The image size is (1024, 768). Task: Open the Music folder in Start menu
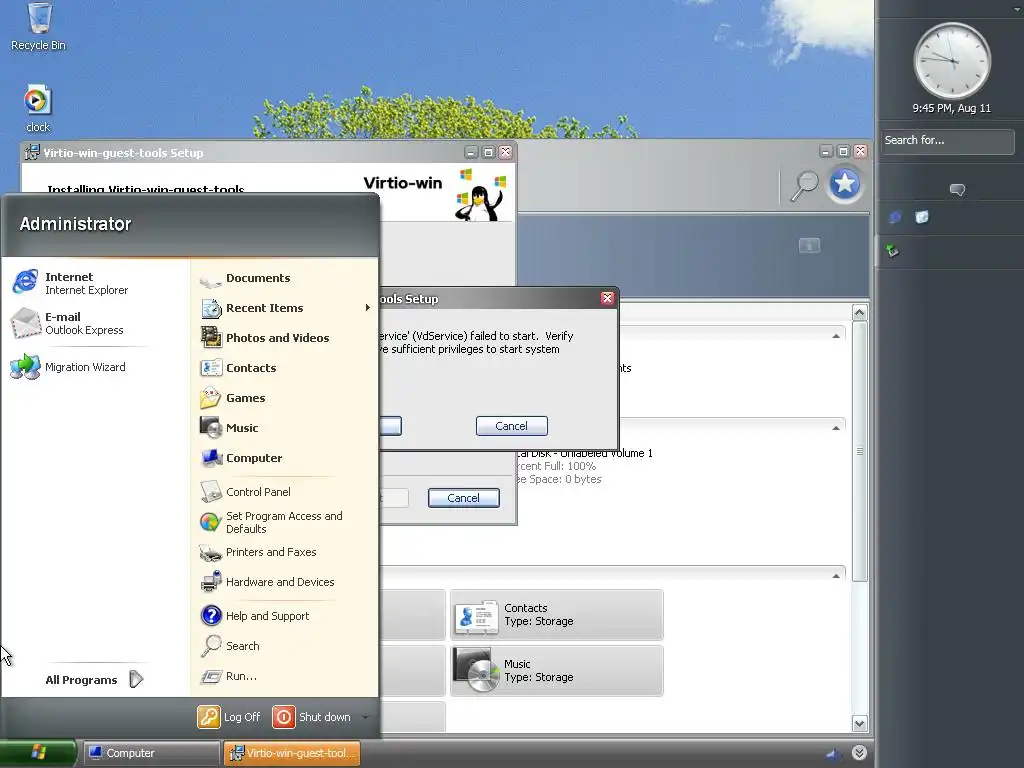(x=229, y=428)
